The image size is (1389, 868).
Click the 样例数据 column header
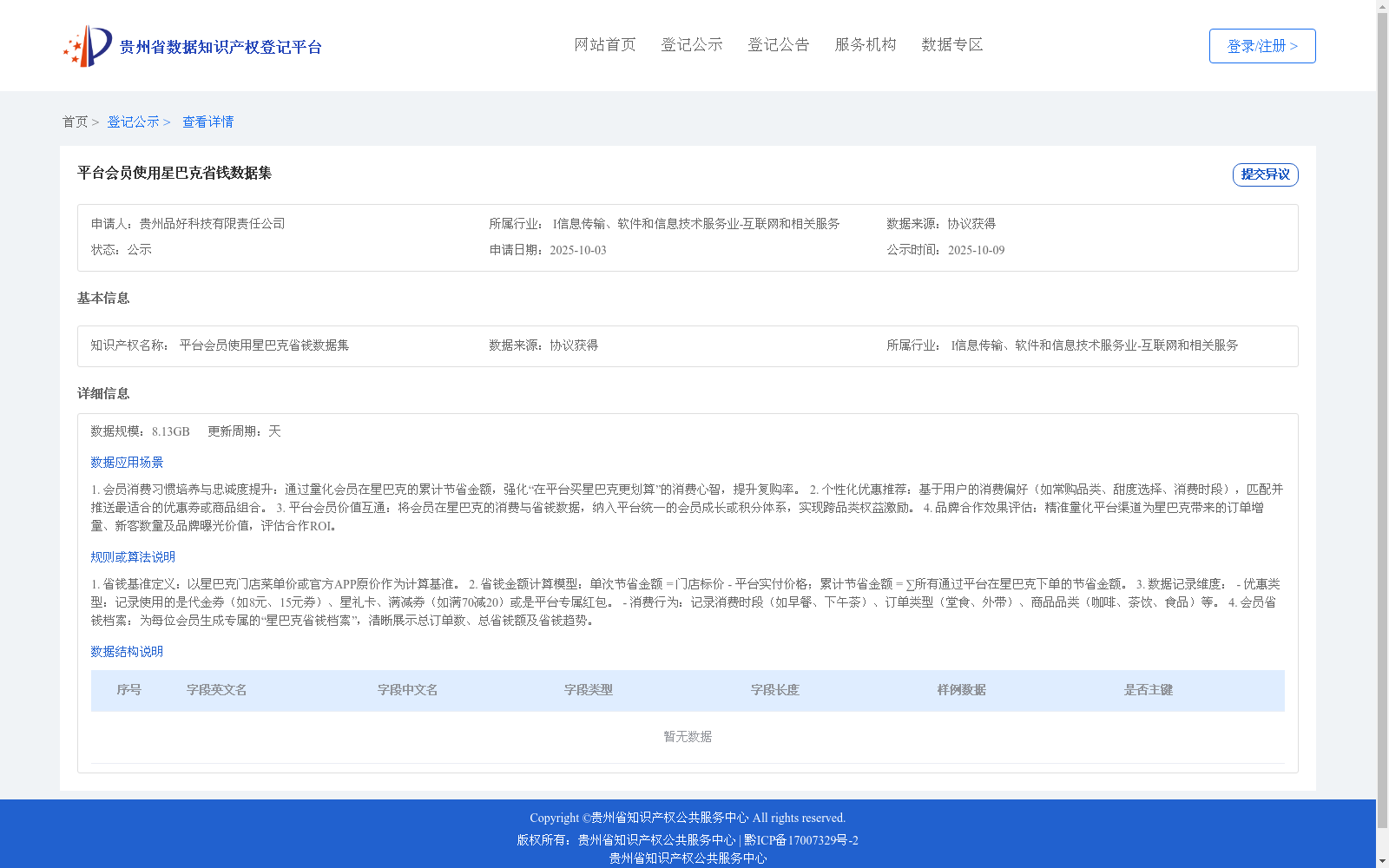pos(962,690)
